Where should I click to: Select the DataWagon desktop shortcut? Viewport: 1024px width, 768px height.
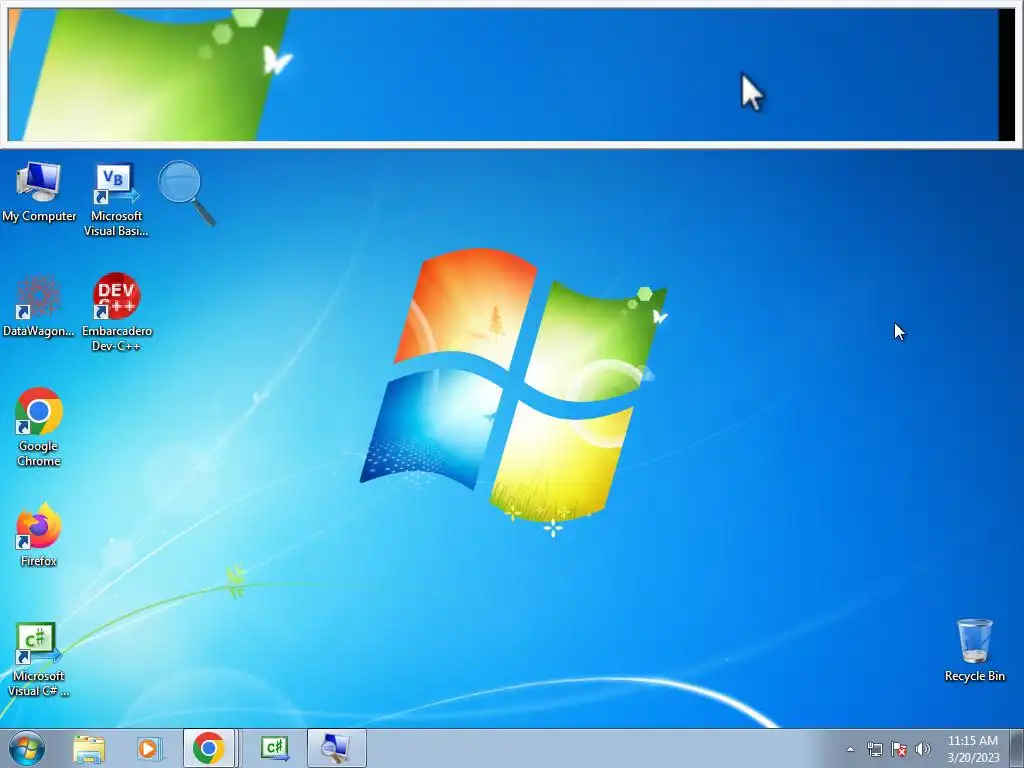39,307
